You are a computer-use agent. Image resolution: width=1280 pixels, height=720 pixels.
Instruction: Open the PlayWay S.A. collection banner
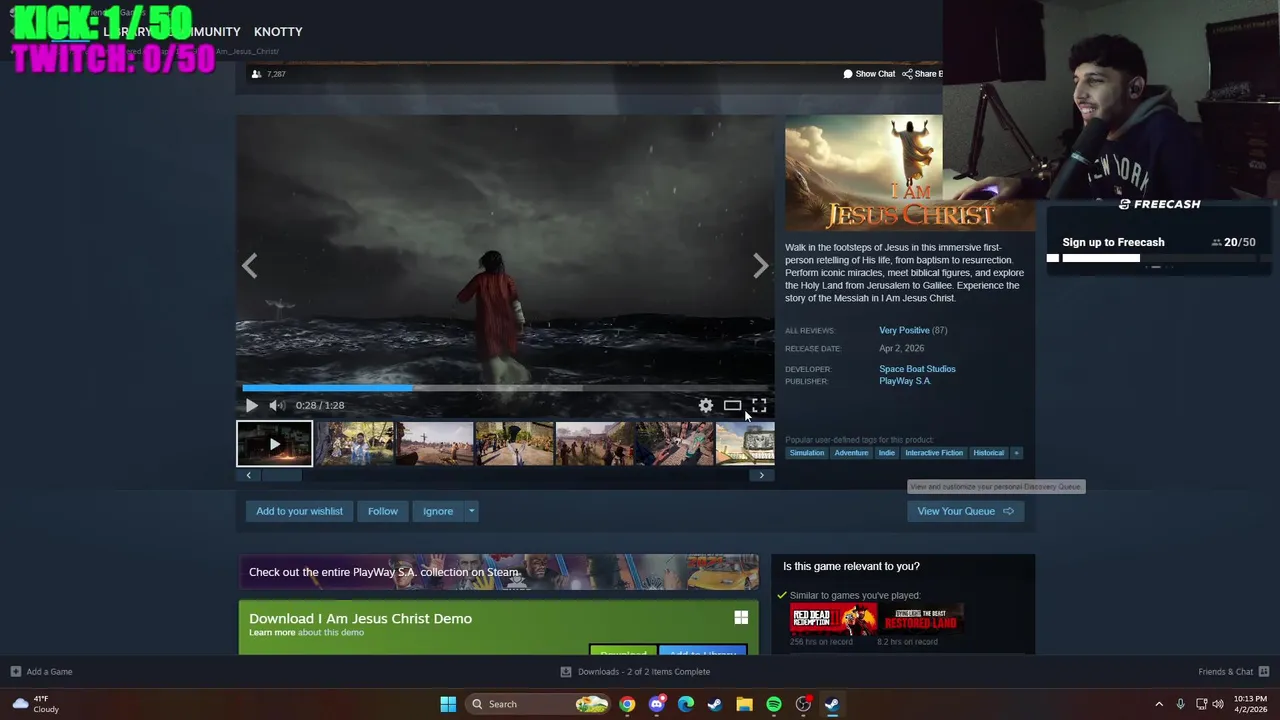(498, 572)
